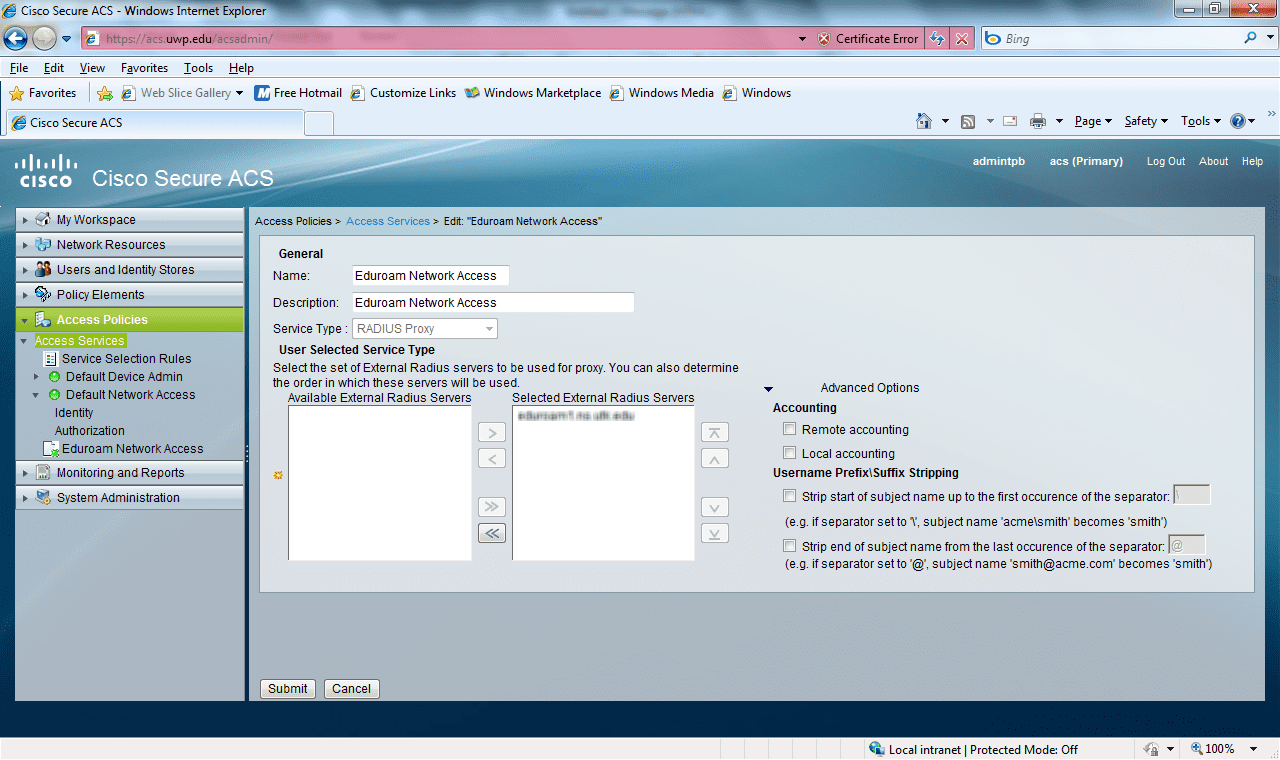
Task: Click the My Workspace icon in sidebar
Action: click(x=43, y=220)
